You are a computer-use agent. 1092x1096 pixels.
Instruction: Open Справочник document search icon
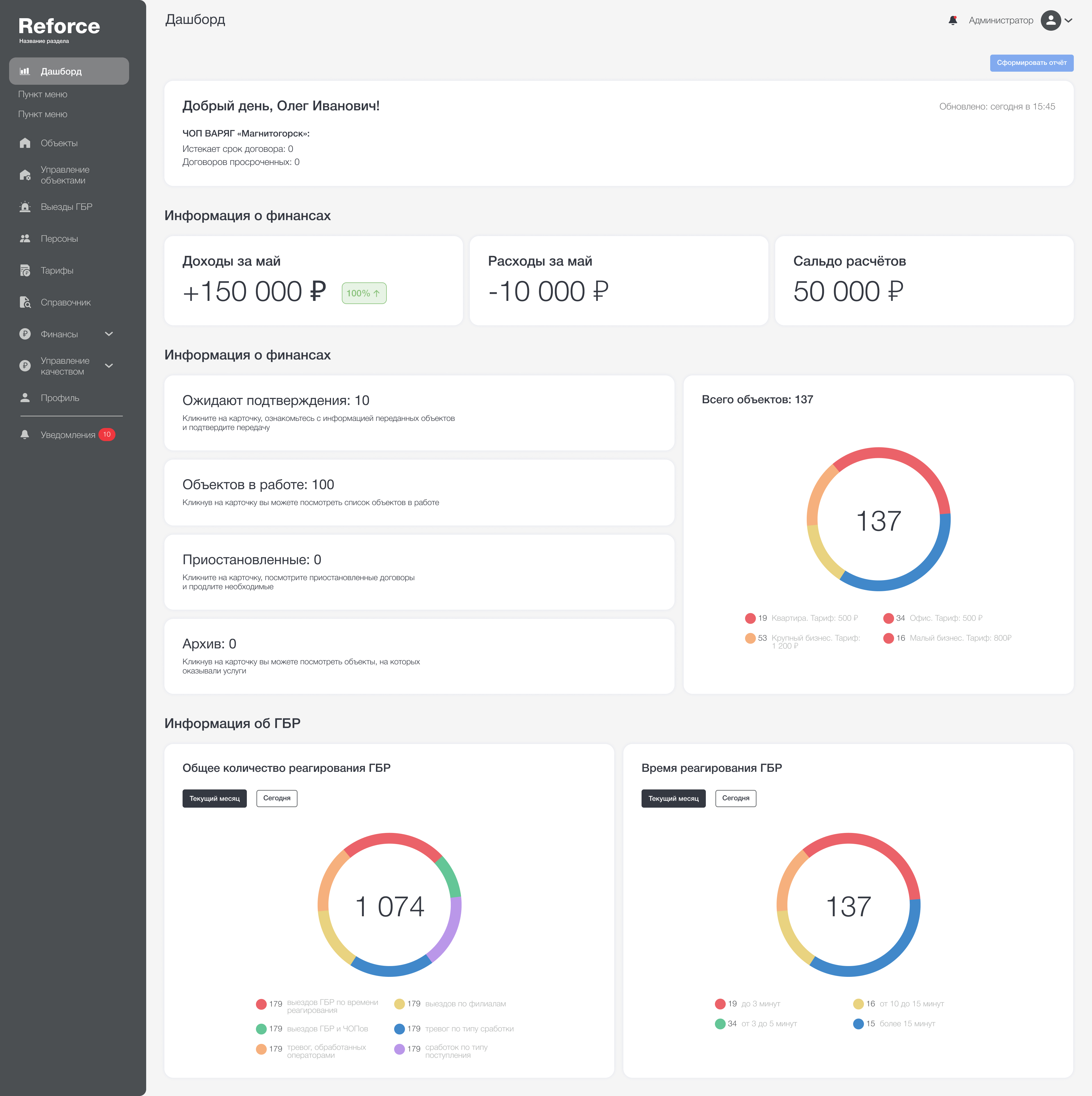click(x=25, y=302)
